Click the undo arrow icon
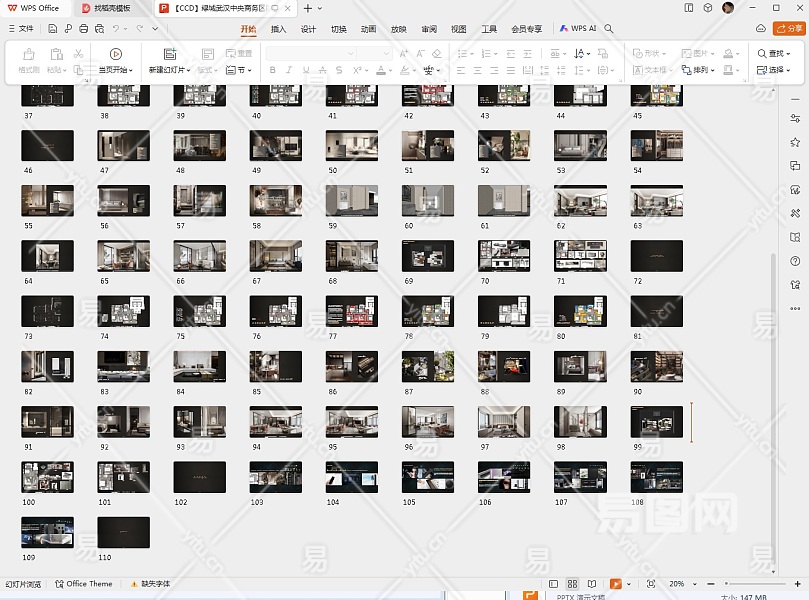 (x=115, y=29)
